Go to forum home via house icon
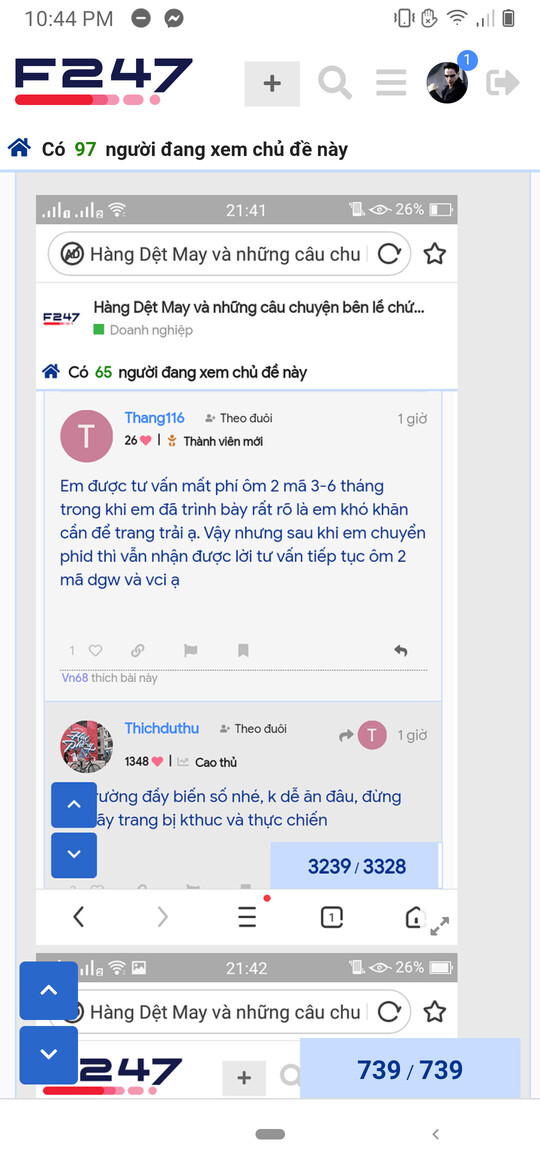Screen dimensions: 540x1170 click(x=19, y=148)
